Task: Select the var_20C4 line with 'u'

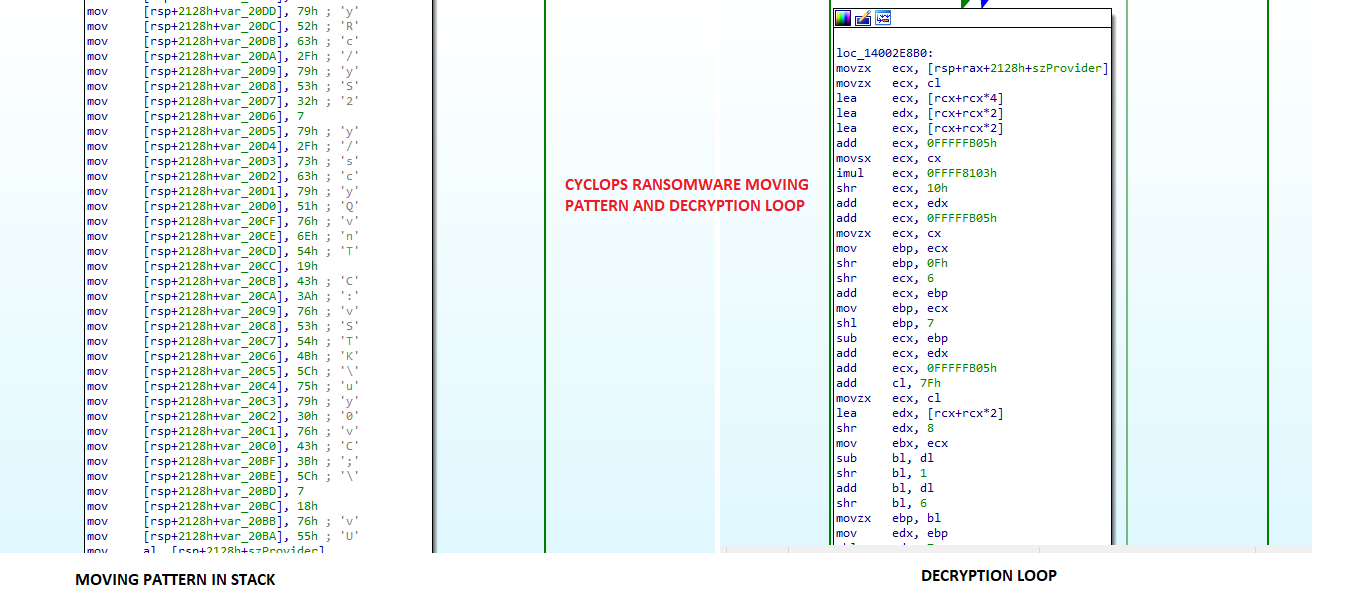Action: (x=223, y=386)
